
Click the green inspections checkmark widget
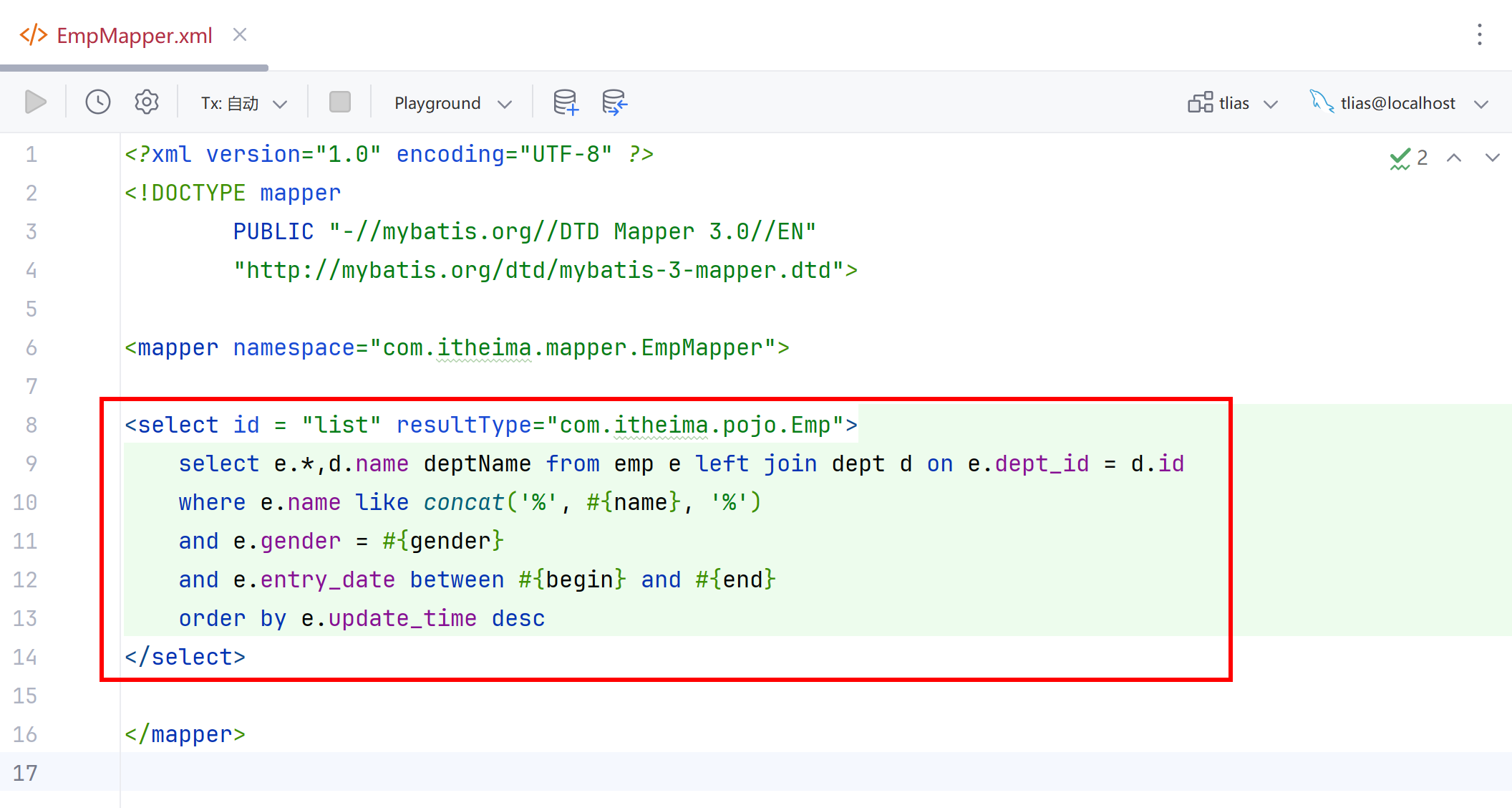click(x=1409, y=158)
